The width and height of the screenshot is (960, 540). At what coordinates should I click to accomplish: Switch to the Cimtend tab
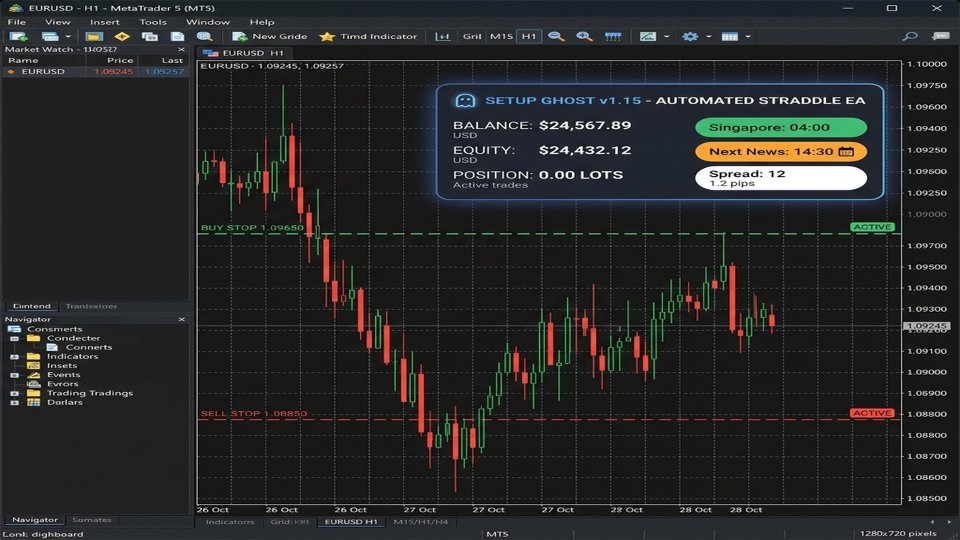32,306
